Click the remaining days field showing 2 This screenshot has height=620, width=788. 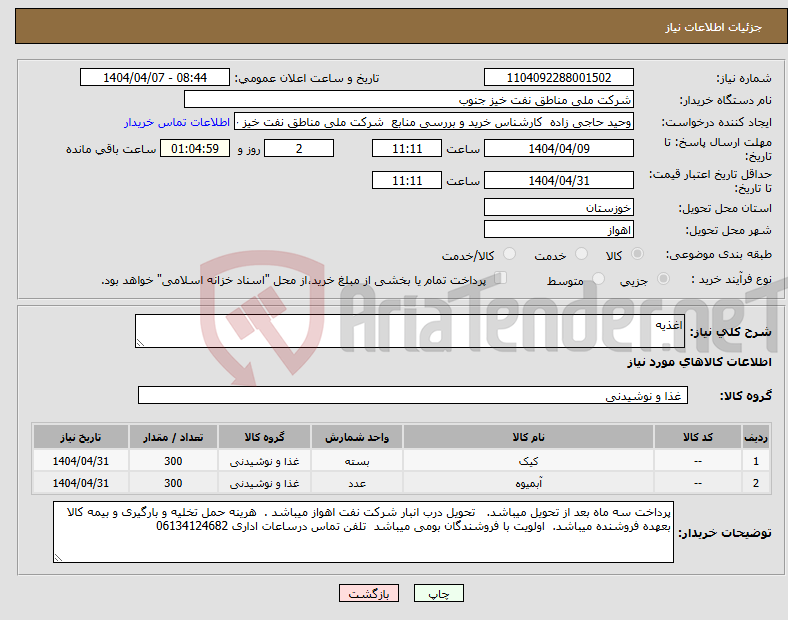click(299, 148)
